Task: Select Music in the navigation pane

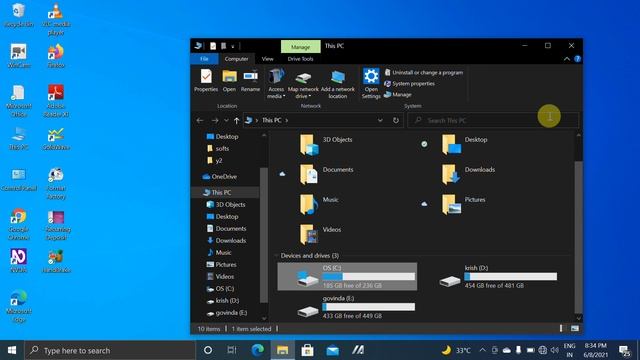Action: coord(223,253)
